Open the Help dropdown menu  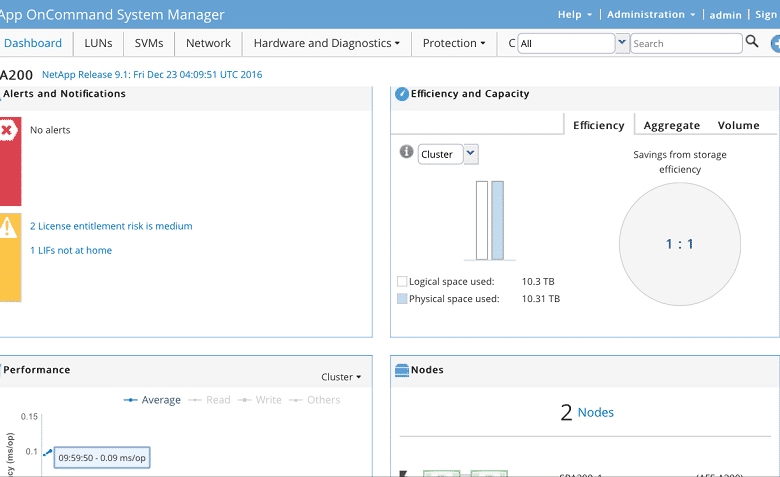575,14
